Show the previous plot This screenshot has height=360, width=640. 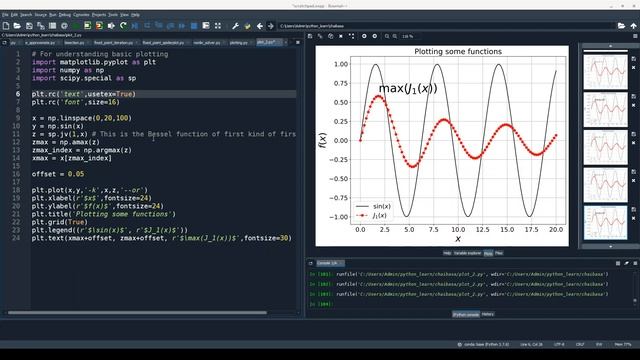(x=364, y=36)
